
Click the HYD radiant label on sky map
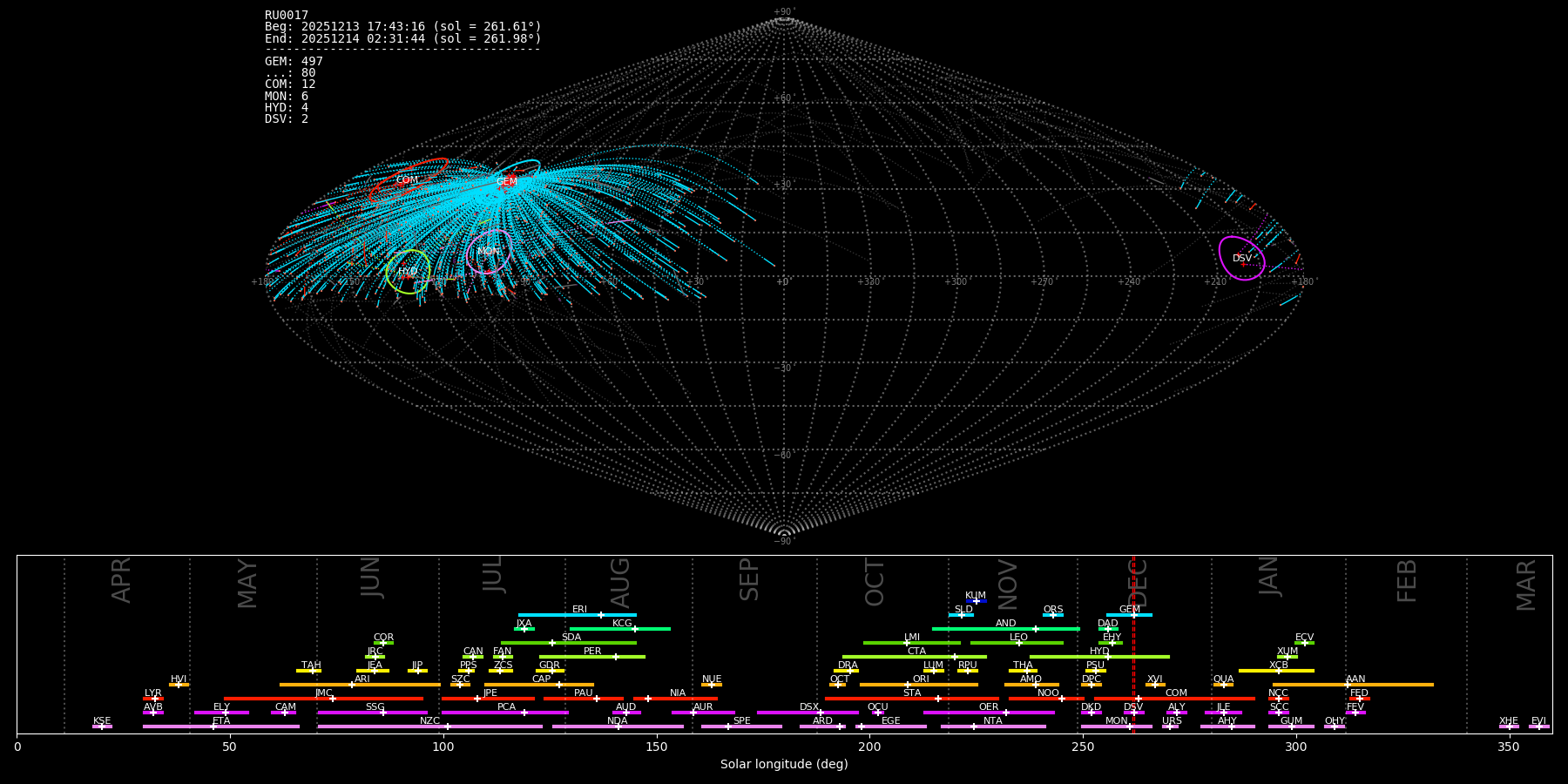(x=408, y=272)
